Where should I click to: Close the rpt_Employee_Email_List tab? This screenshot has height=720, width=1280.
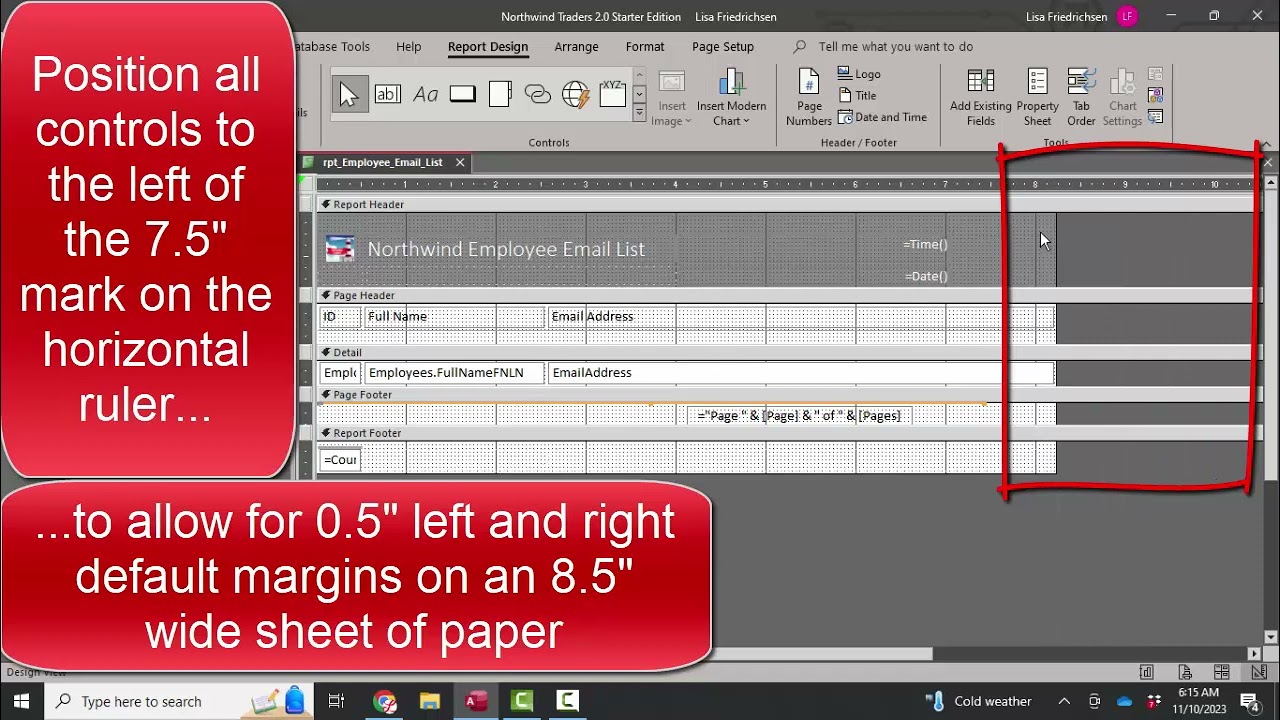pos(460,162)
